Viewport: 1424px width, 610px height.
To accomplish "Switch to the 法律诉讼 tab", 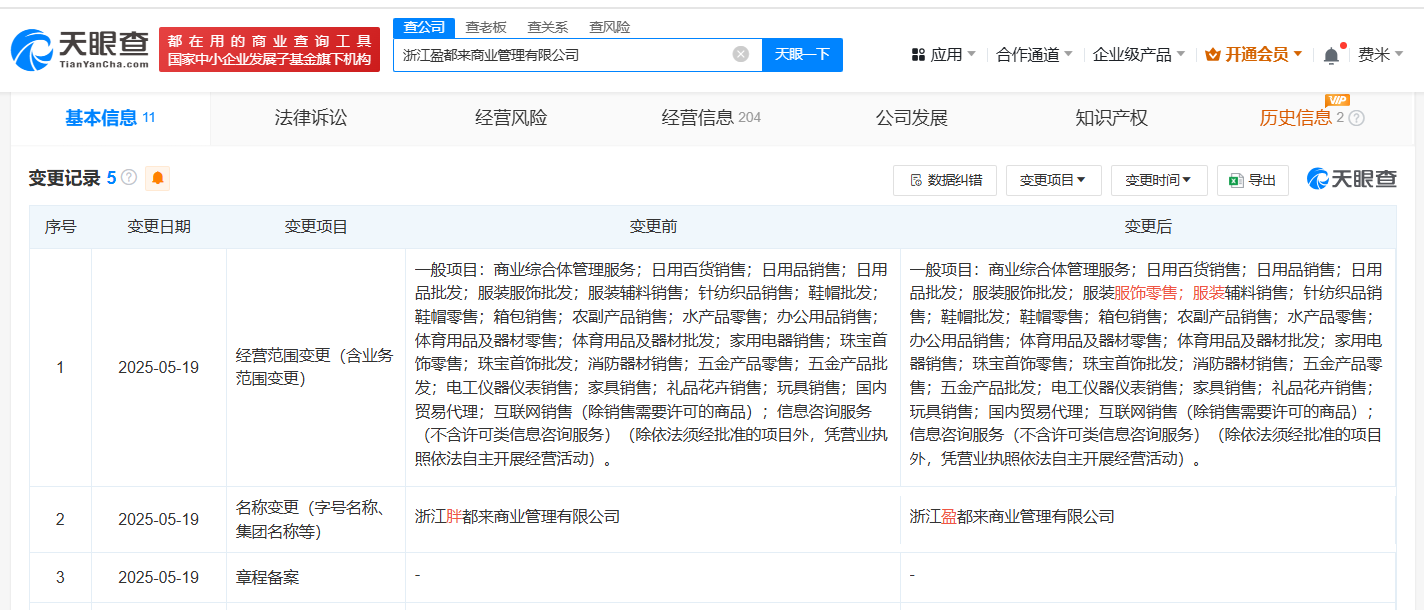I will [311, 118].
